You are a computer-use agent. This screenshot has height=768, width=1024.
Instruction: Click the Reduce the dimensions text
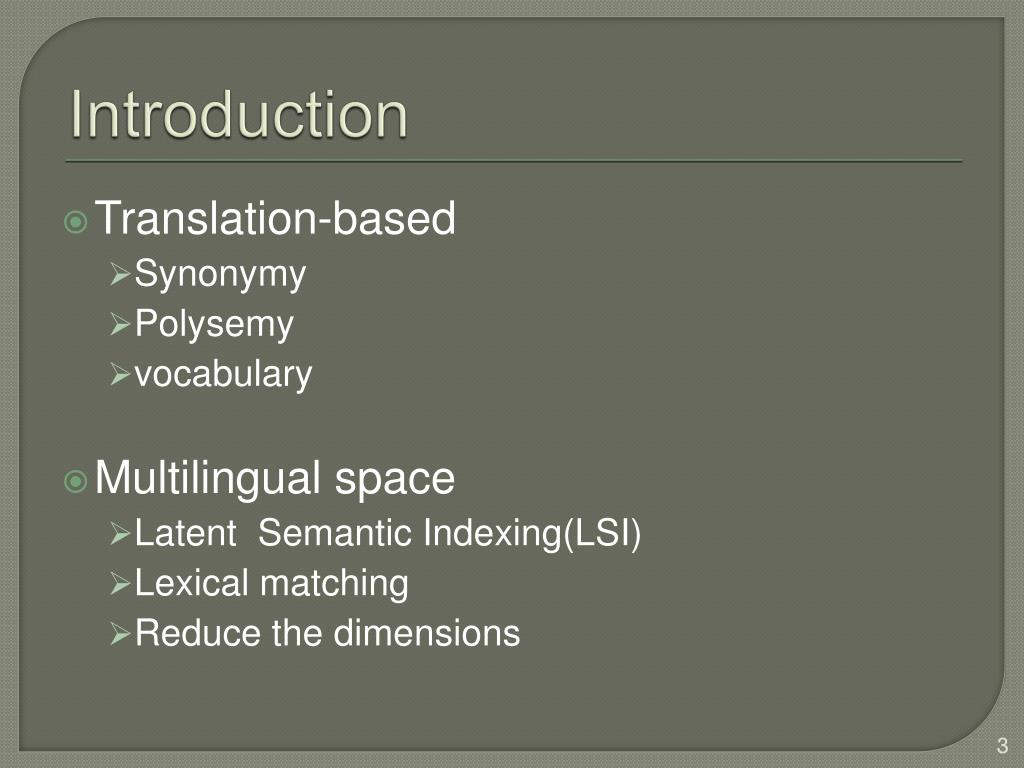(x=327, y=633)
